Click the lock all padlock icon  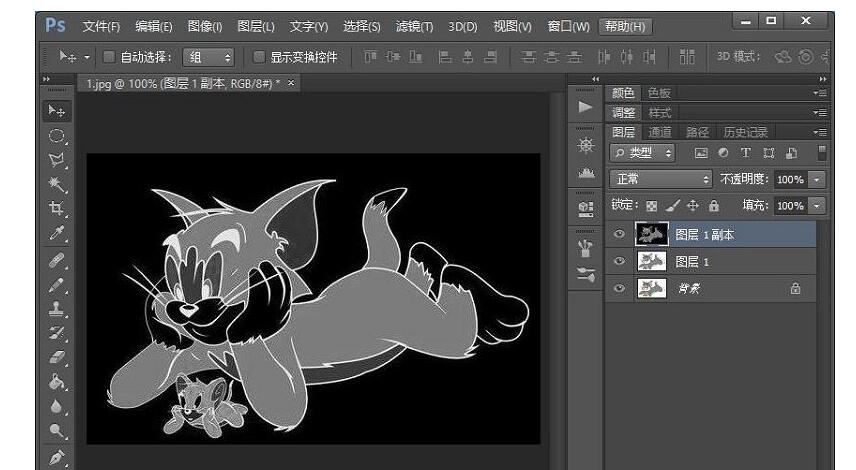[x=714, y=206]
